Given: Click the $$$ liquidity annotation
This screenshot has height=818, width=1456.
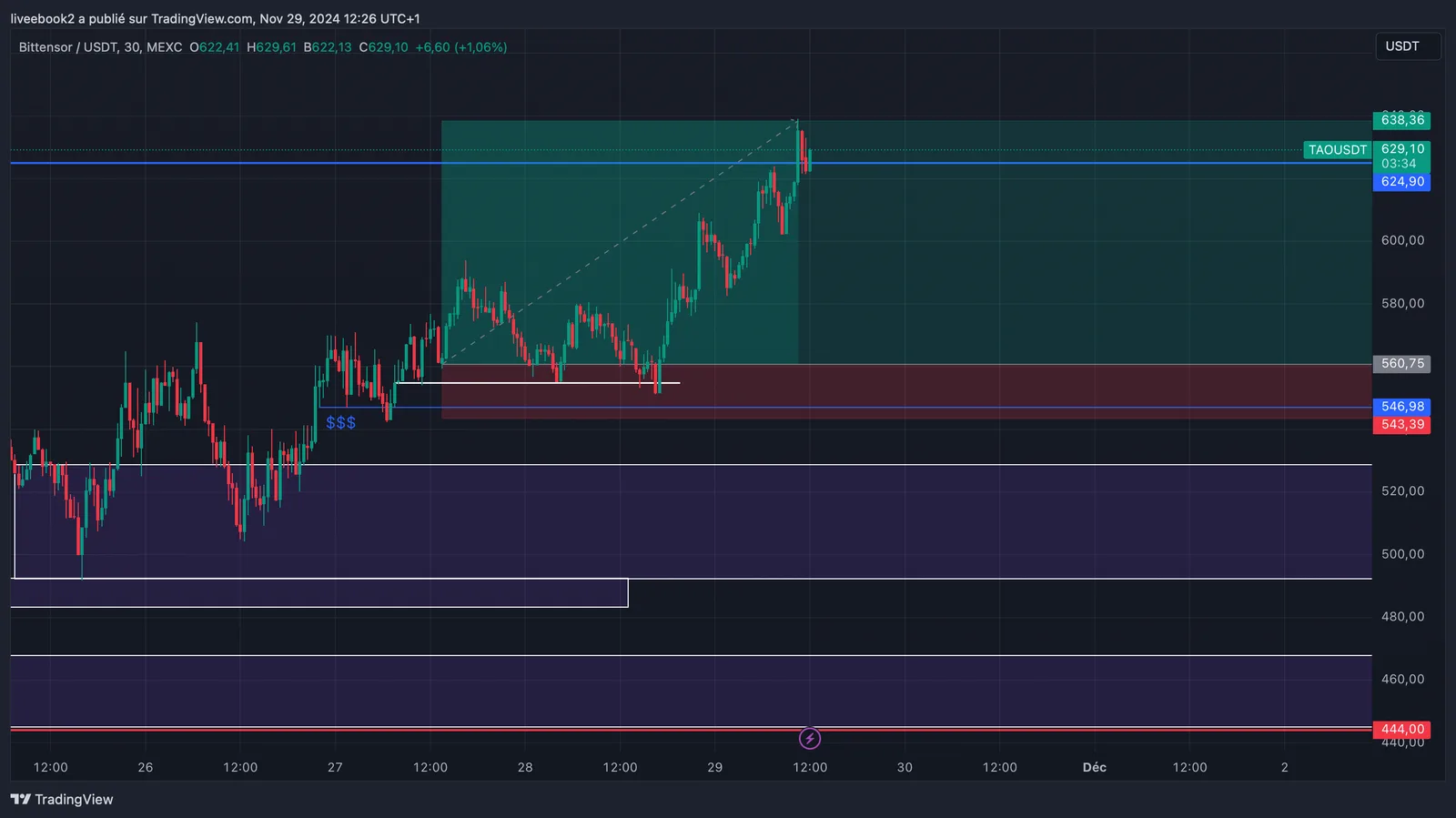Looking at the screenshot, I should pyautogui.click(x=340, y=423).
